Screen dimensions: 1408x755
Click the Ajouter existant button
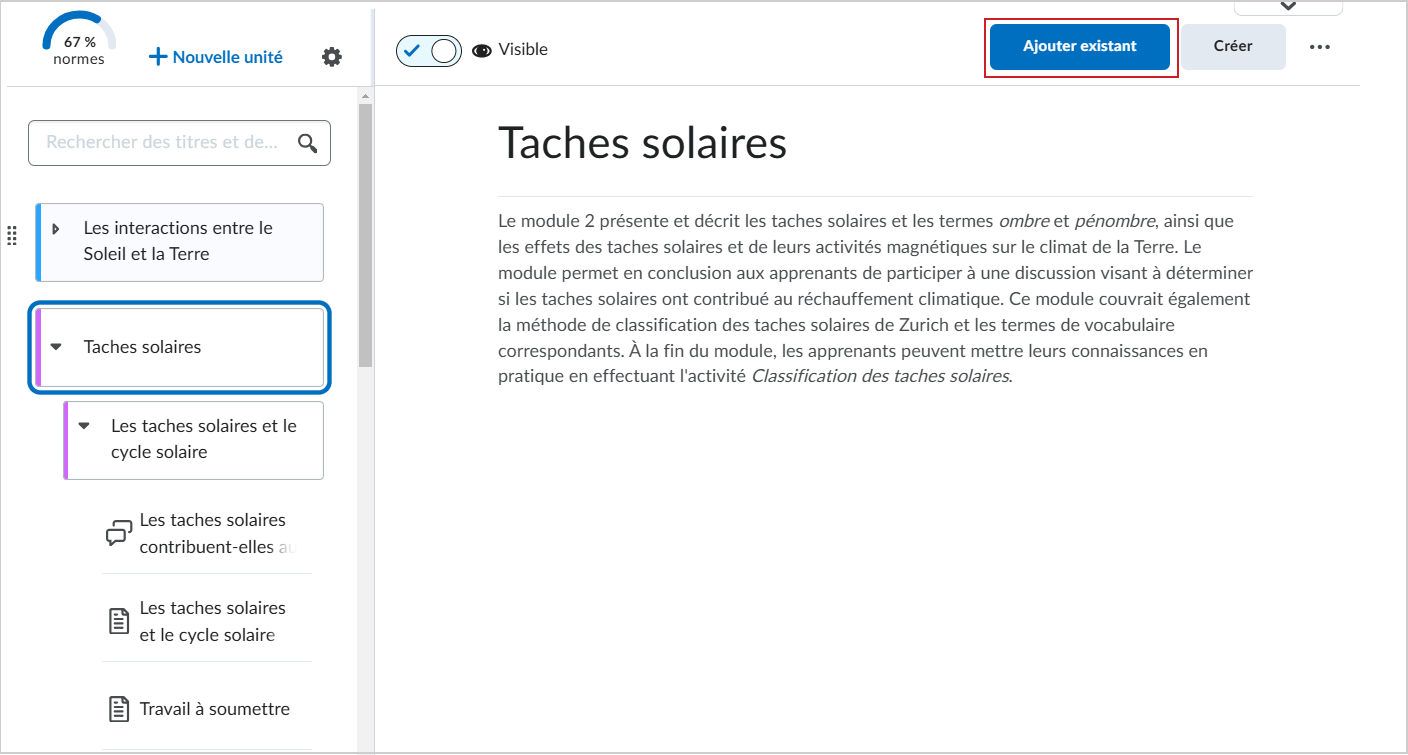point(1080,47)
